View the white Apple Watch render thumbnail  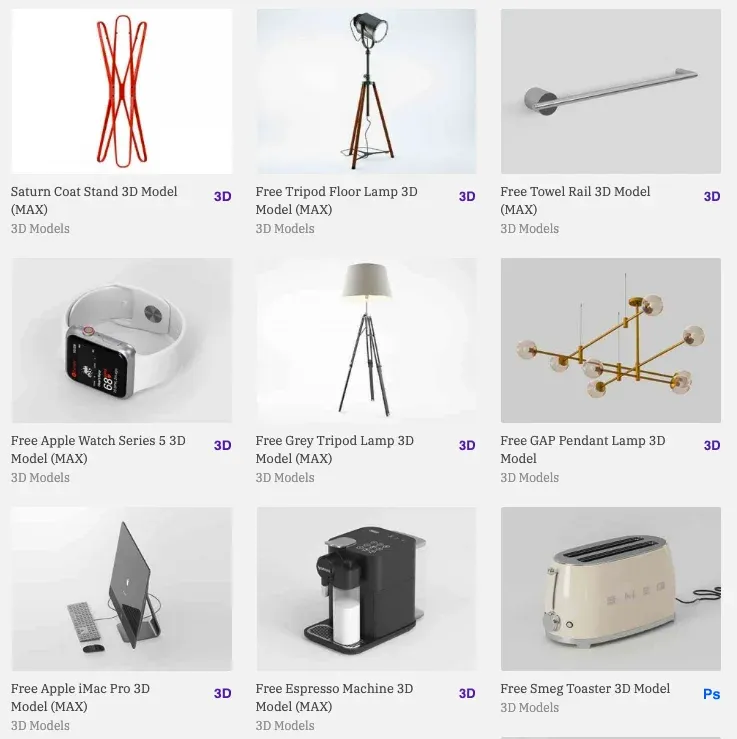pyautogui.click(x=122, y=340)
